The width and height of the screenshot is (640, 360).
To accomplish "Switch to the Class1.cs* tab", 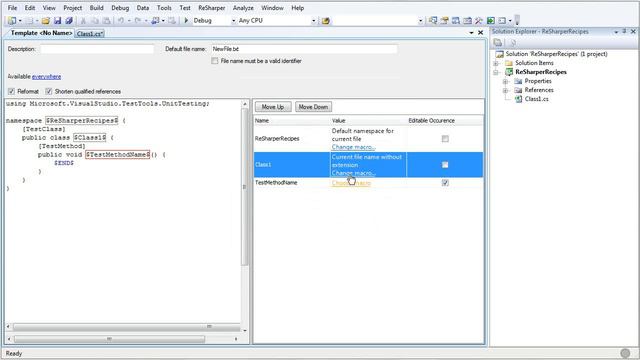I will [x=90, y=33].
